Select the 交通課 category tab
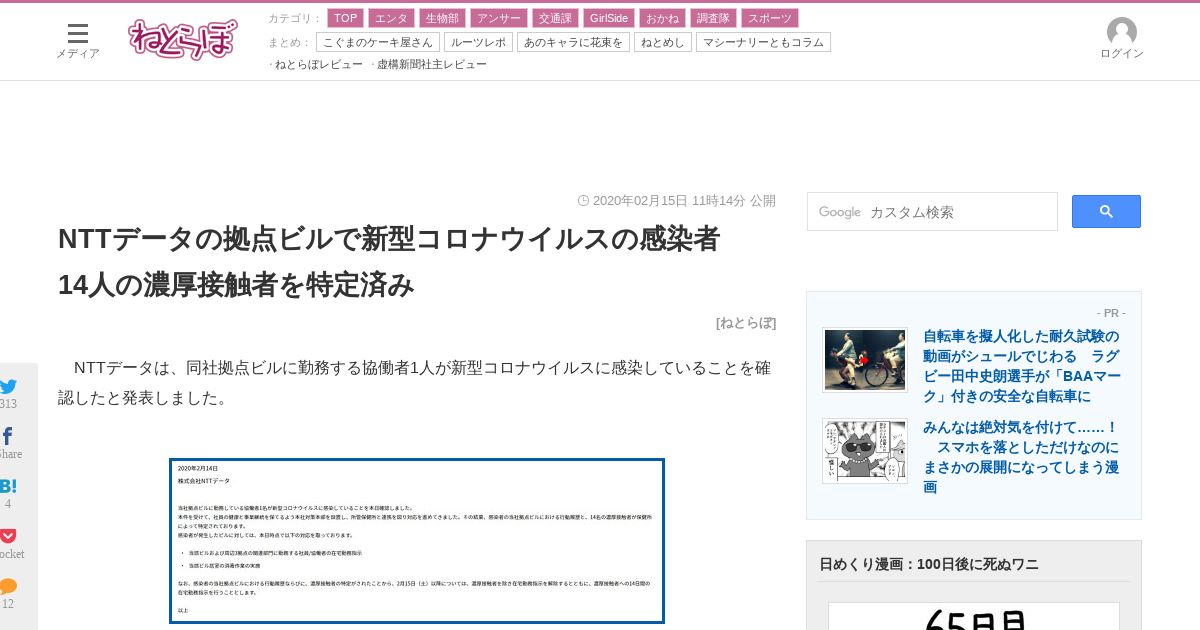Image resolution: width=1200 pixels, height=630 pixels. pos(556,18)
